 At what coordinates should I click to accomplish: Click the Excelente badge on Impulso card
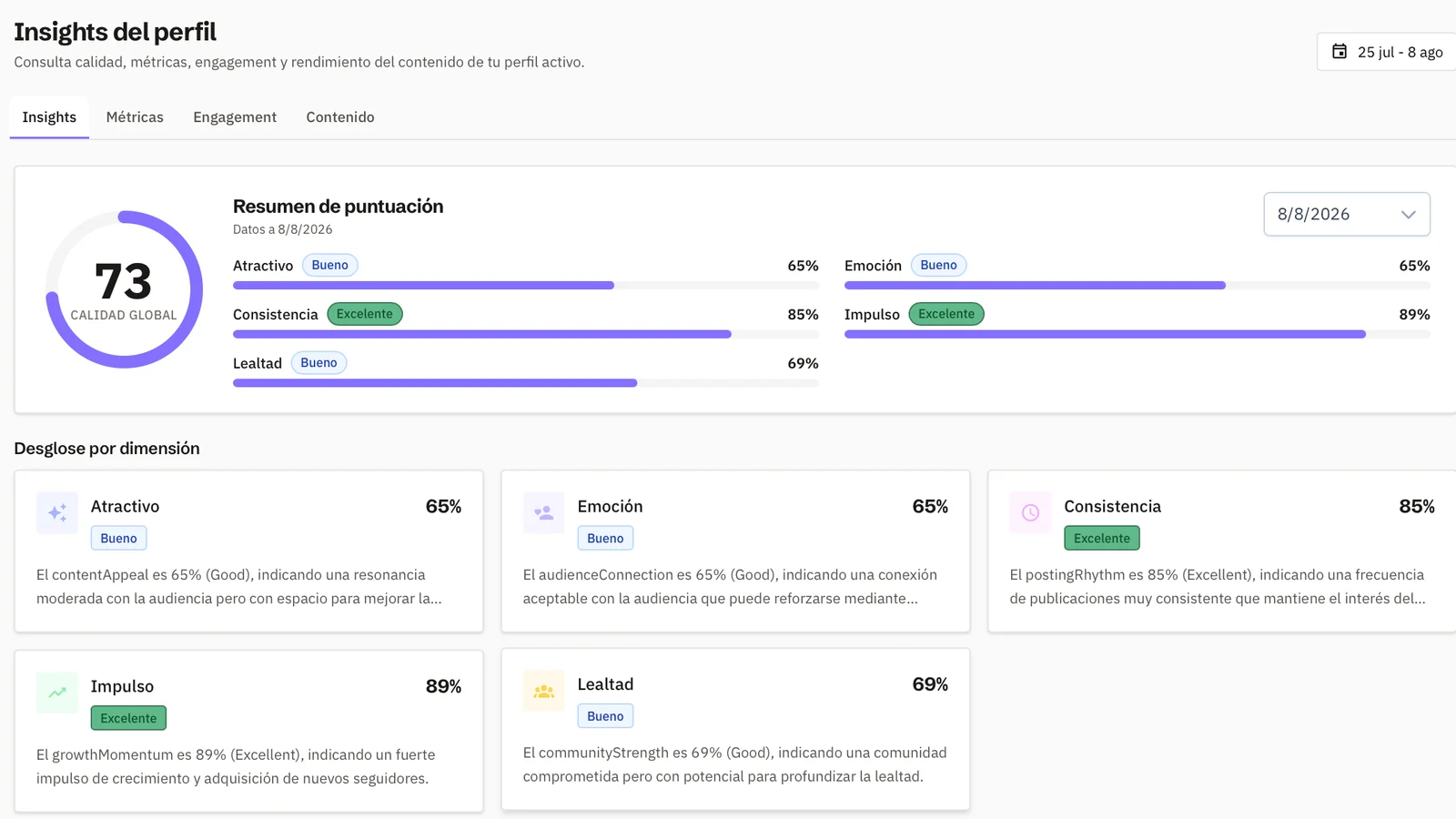pyautogui.click(x=128, y=719)
